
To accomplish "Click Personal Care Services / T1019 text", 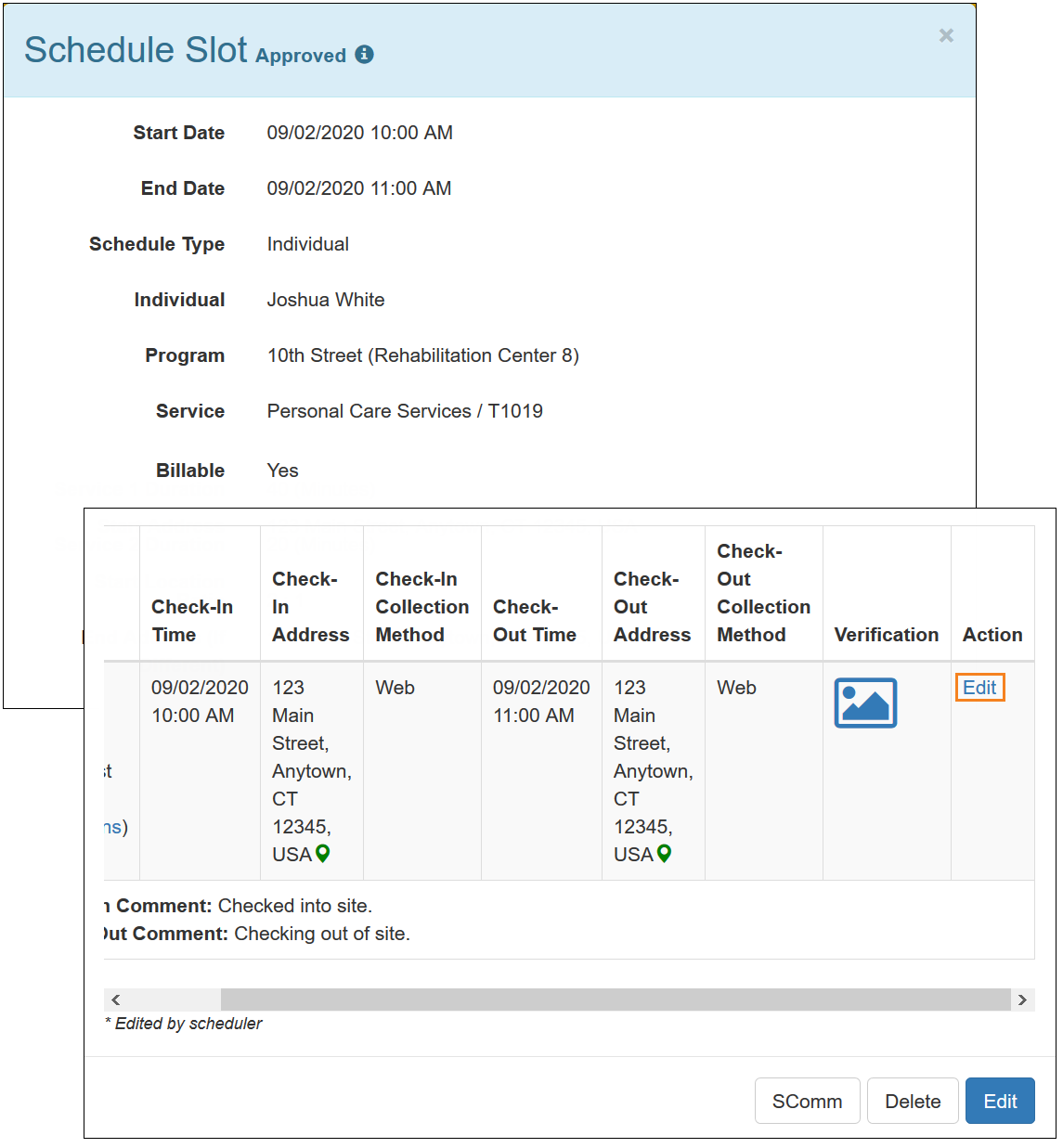I will tap(405, 411).
